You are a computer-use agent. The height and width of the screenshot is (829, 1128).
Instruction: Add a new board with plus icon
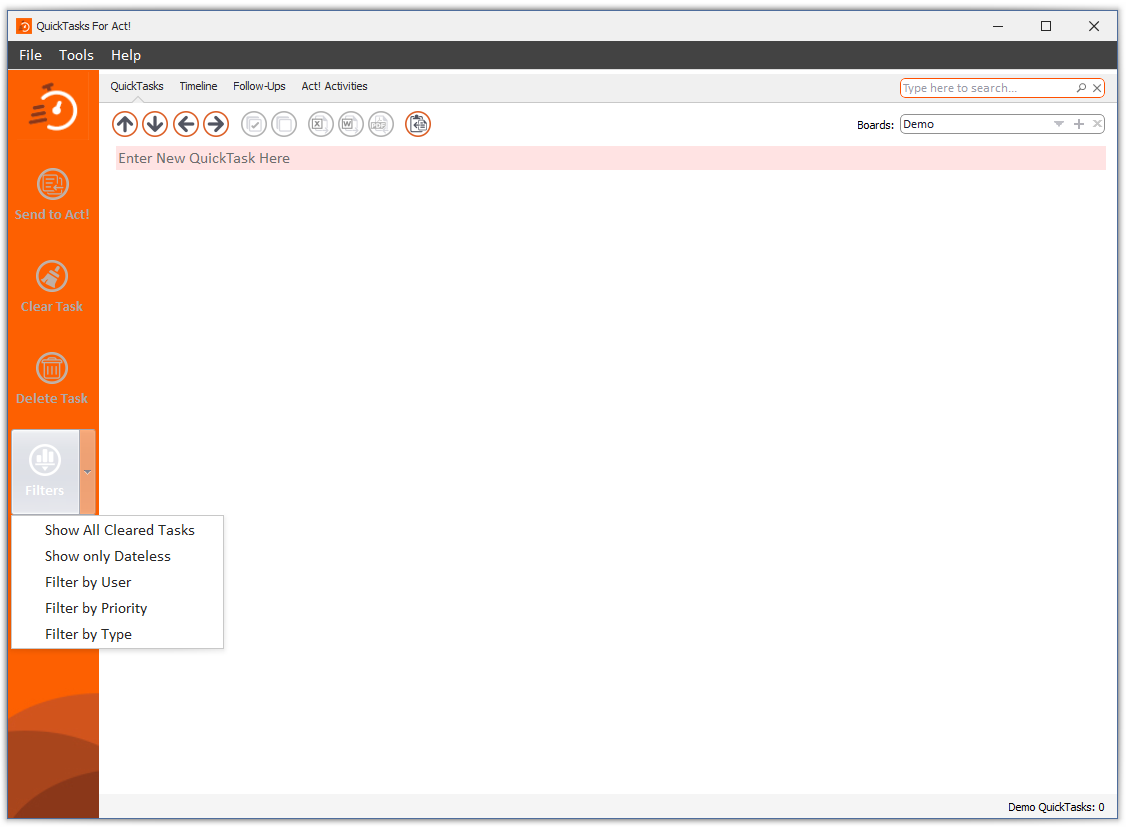point(1078,124)
